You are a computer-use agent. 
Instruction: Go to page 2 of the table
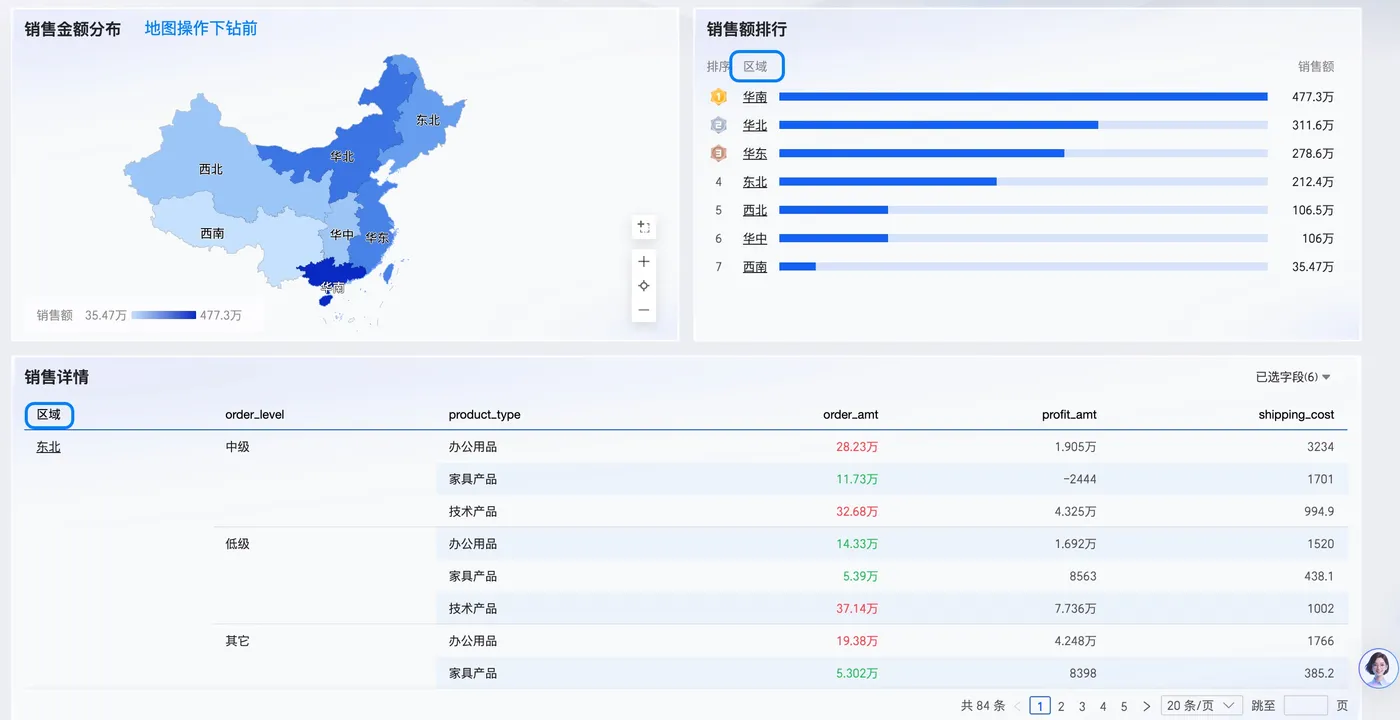1061,706
